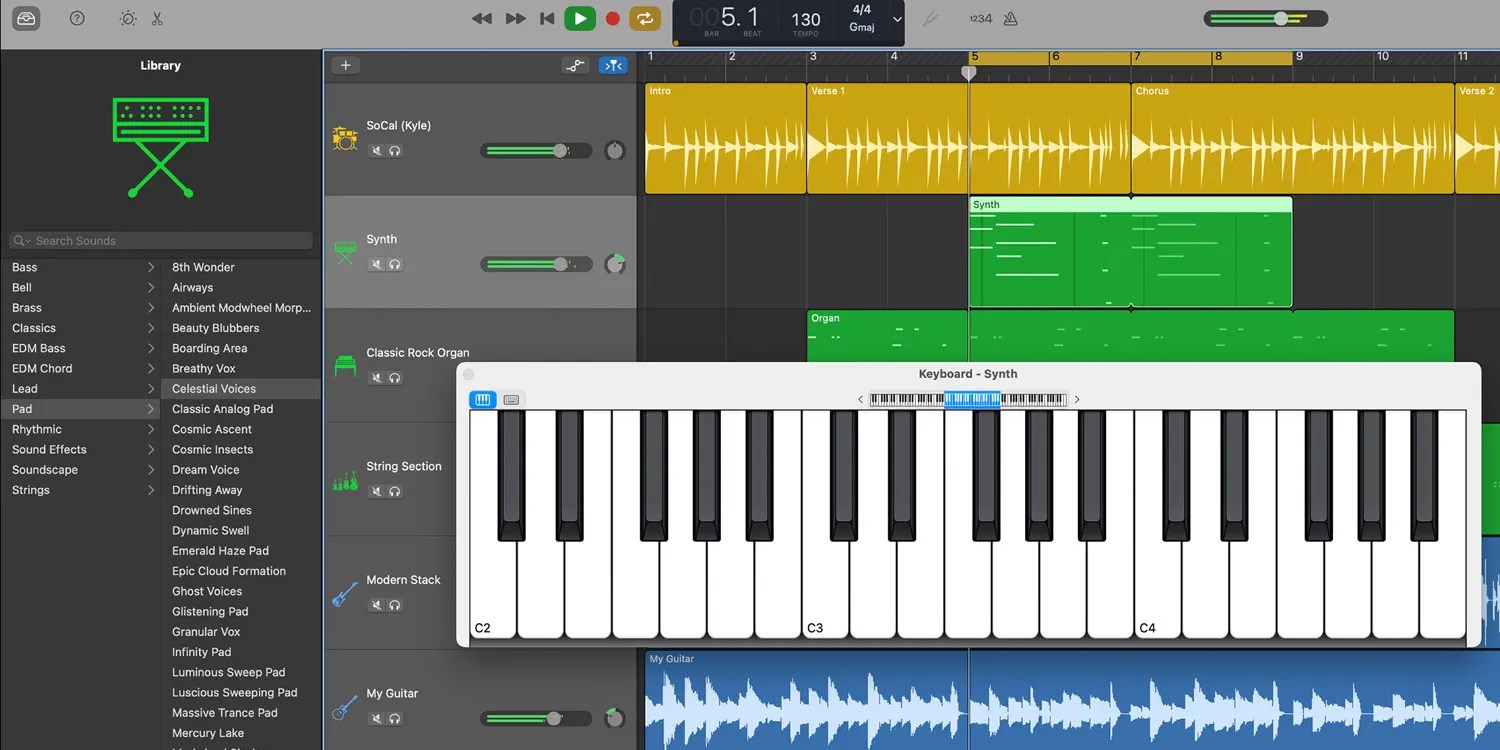
Task: Click the Search Sounds input field
Action: tap(160, 240)
